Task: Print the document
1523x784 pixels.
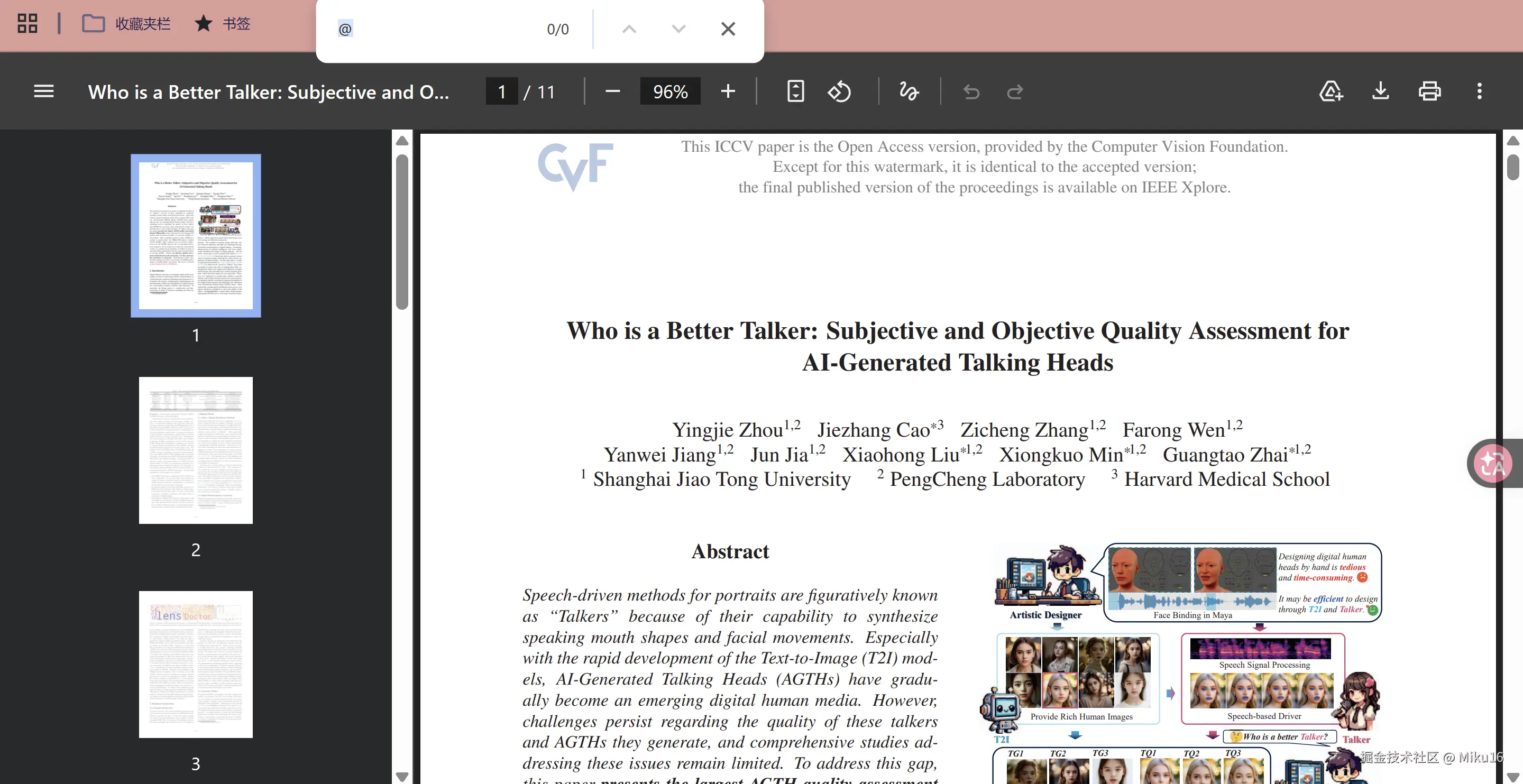Action: tap(1429, 91)
